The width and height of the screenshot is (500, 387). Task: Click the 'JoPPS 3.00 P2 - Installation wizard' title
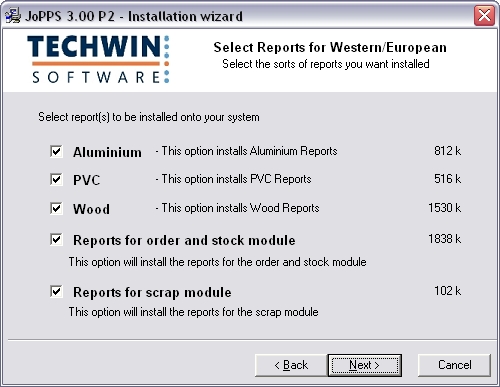tap(134, 16)
